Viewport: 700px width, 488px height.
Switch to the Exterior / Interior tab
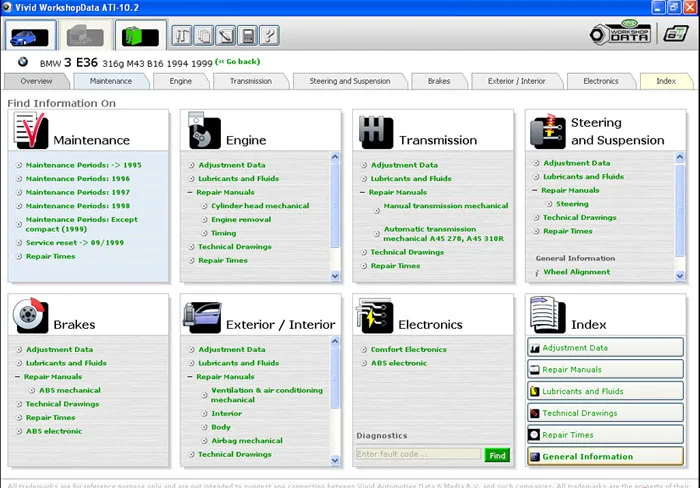(x=517, y=81)
